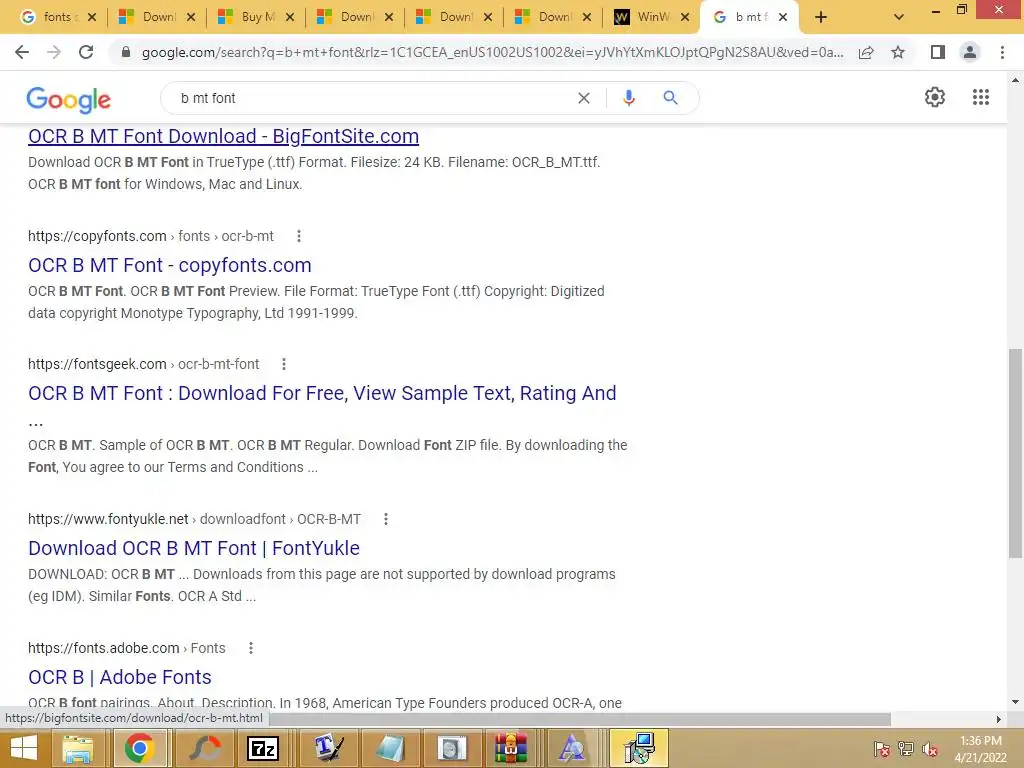The height and width of the screenshot is (768, 1024).
Task: Open 'Download OCR B MT Font | FontYukle' result
Action: tap(194, 548)
